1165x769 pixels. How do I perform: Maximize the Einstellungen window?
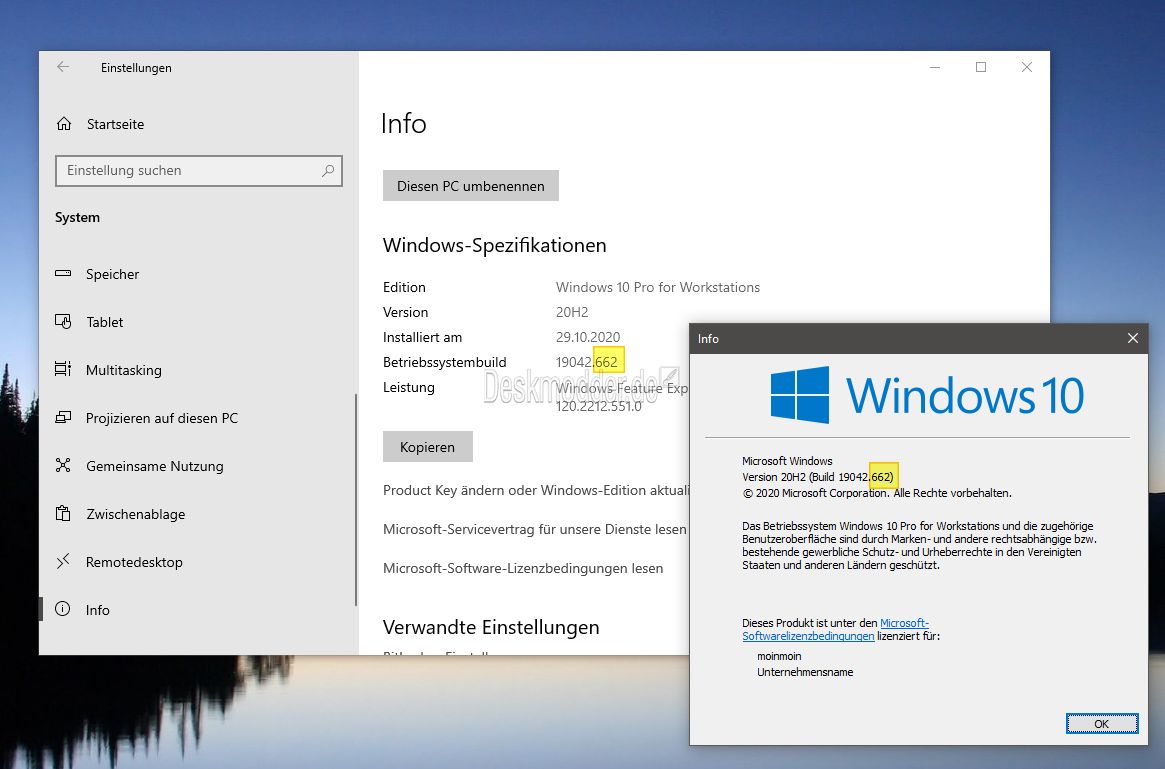[x=981, y=67]
